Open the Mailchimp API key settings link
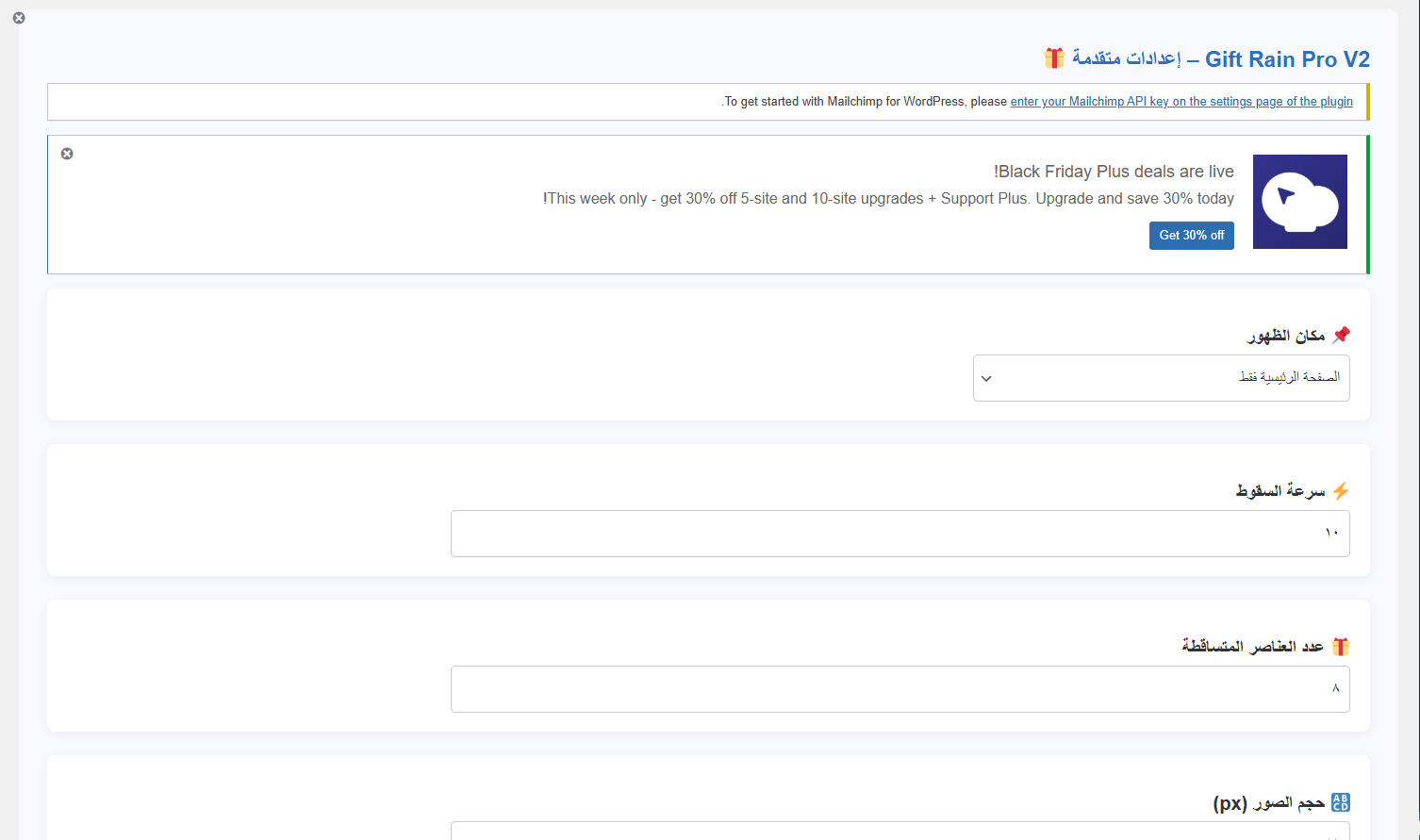Image resolution: width=1420 pixels, height=840 pixels. tap(1181, 102)
